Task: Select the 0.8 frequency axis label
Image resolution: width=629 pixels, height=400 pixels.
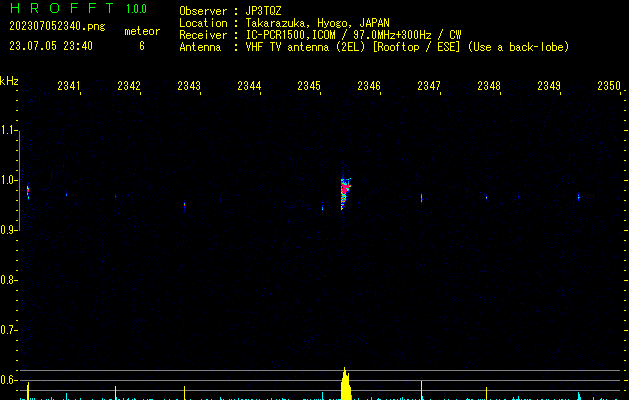Action: click(x=9, y=280)
